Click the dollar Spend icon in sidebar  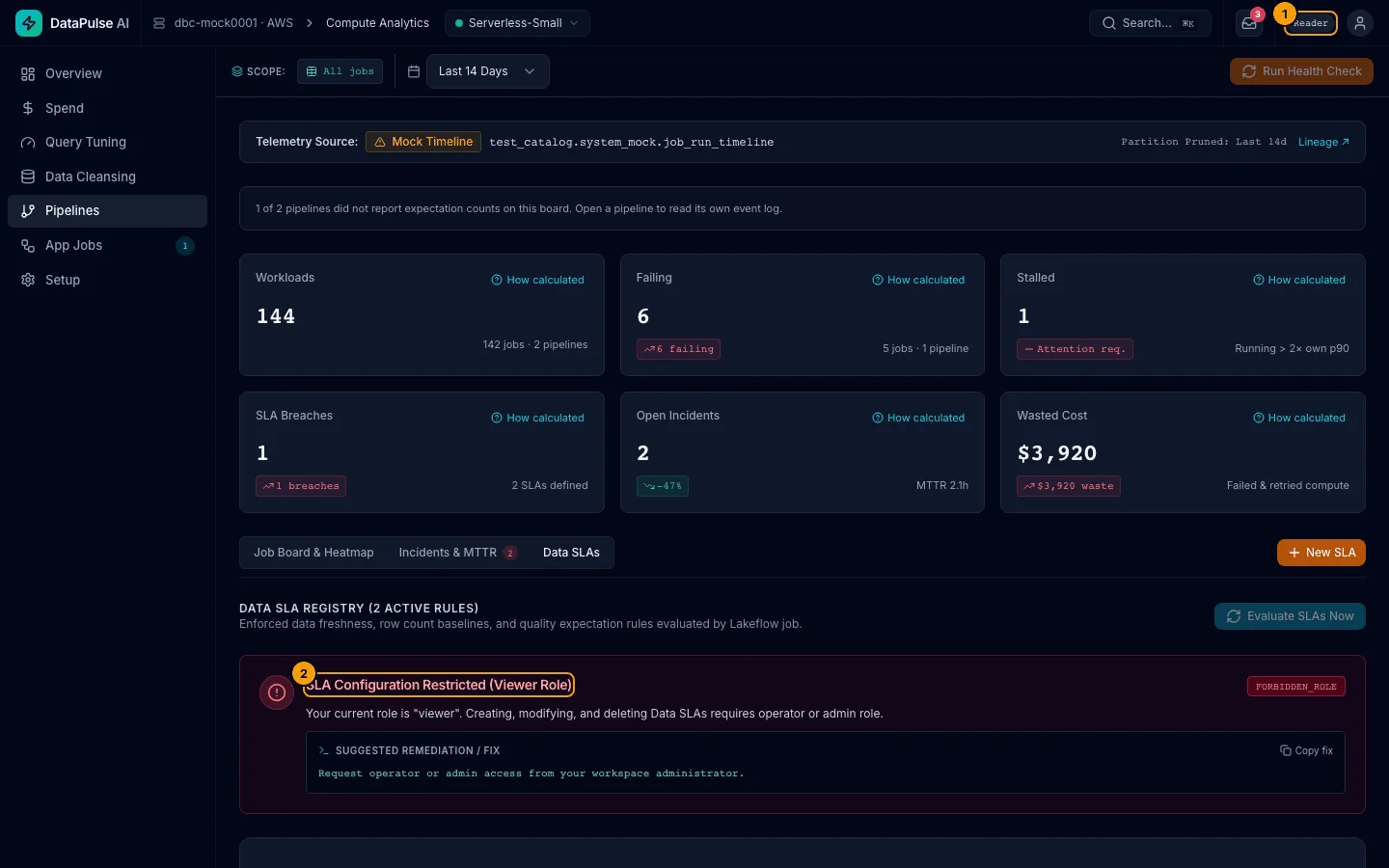click(x=28, y=108)
